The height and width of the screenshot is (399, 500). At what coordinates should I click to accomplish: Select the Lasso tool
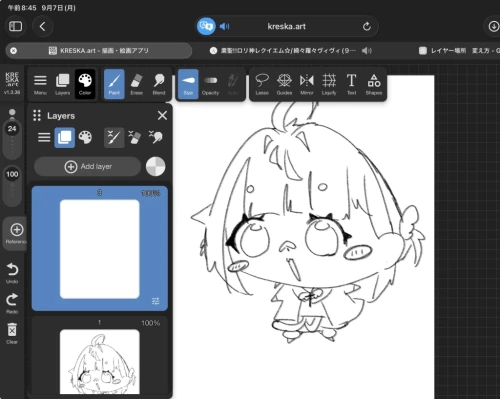[x=262, y=84]
